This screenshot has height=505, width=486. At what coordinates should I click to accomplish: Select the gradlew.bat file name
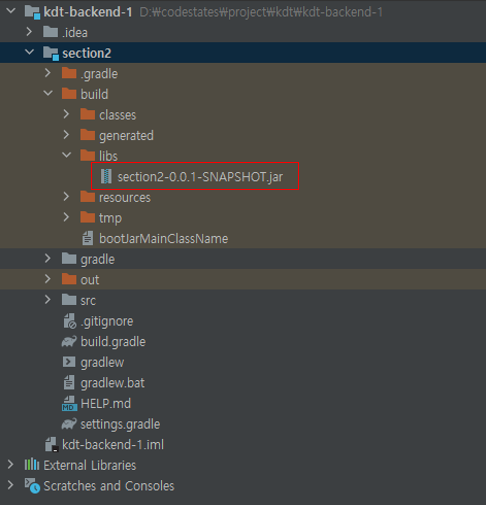point(112,383)
